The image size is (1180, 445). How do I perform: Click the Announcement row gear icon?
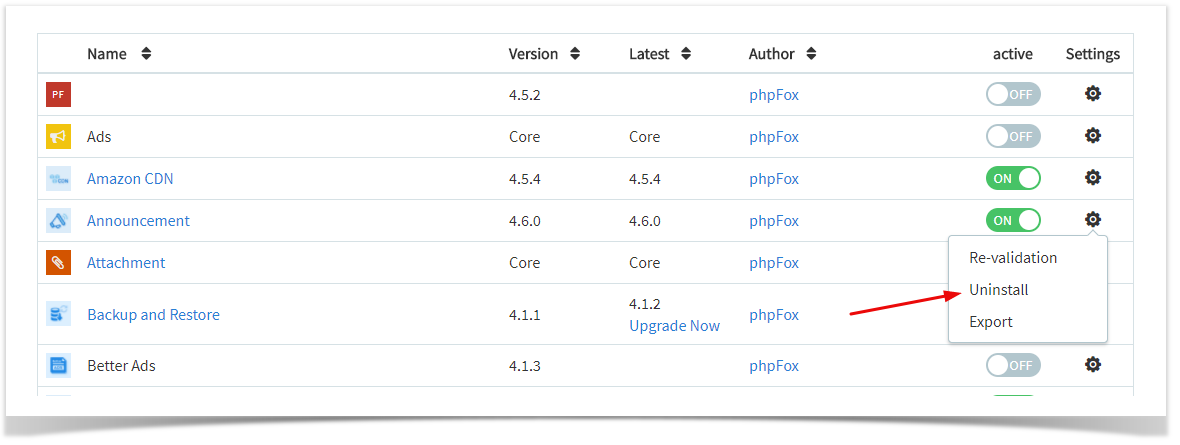(1093, 220)
